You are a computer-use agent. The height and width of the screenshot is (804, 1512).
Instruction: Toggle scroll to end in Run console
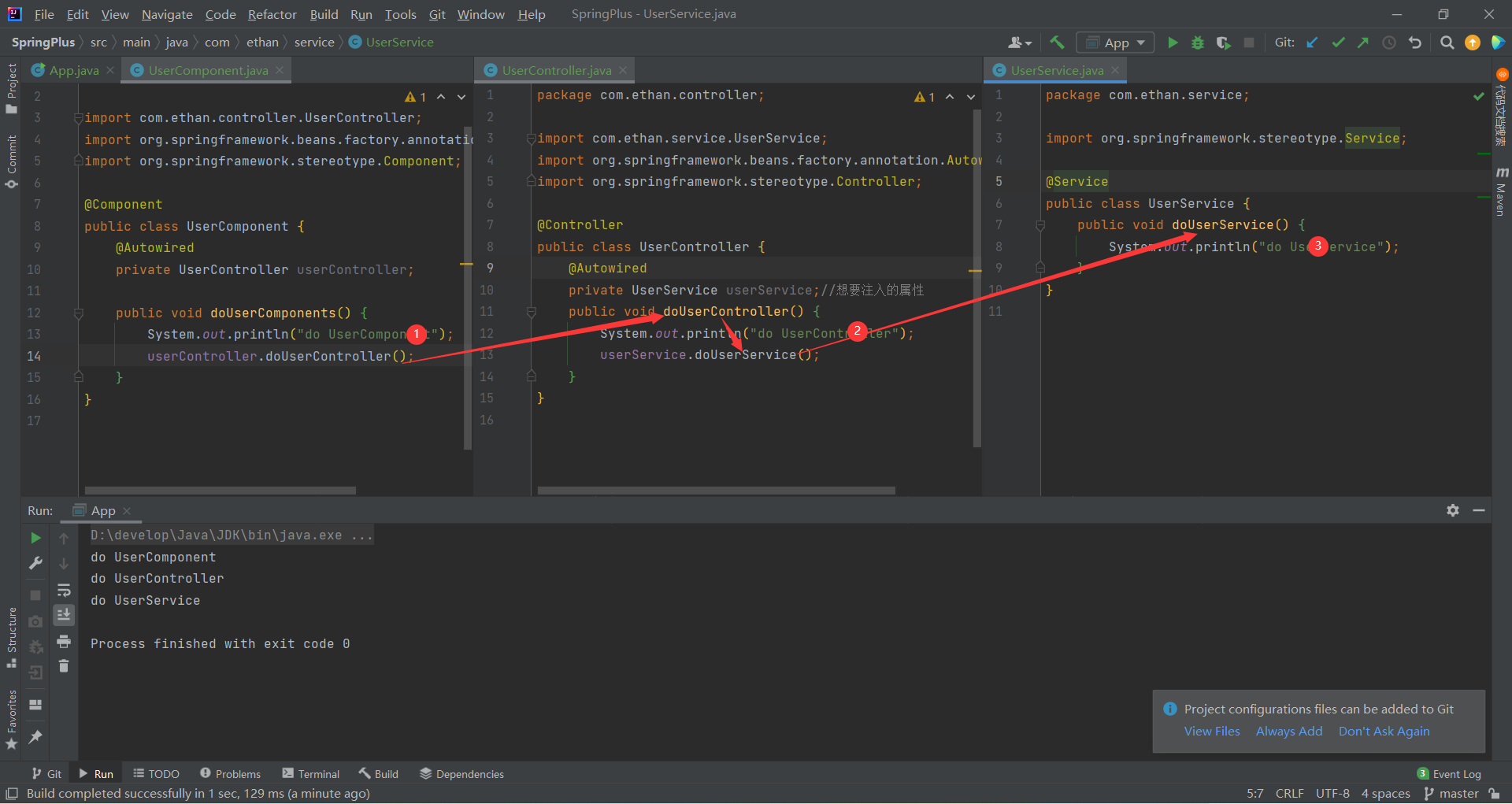click(64, 614)
